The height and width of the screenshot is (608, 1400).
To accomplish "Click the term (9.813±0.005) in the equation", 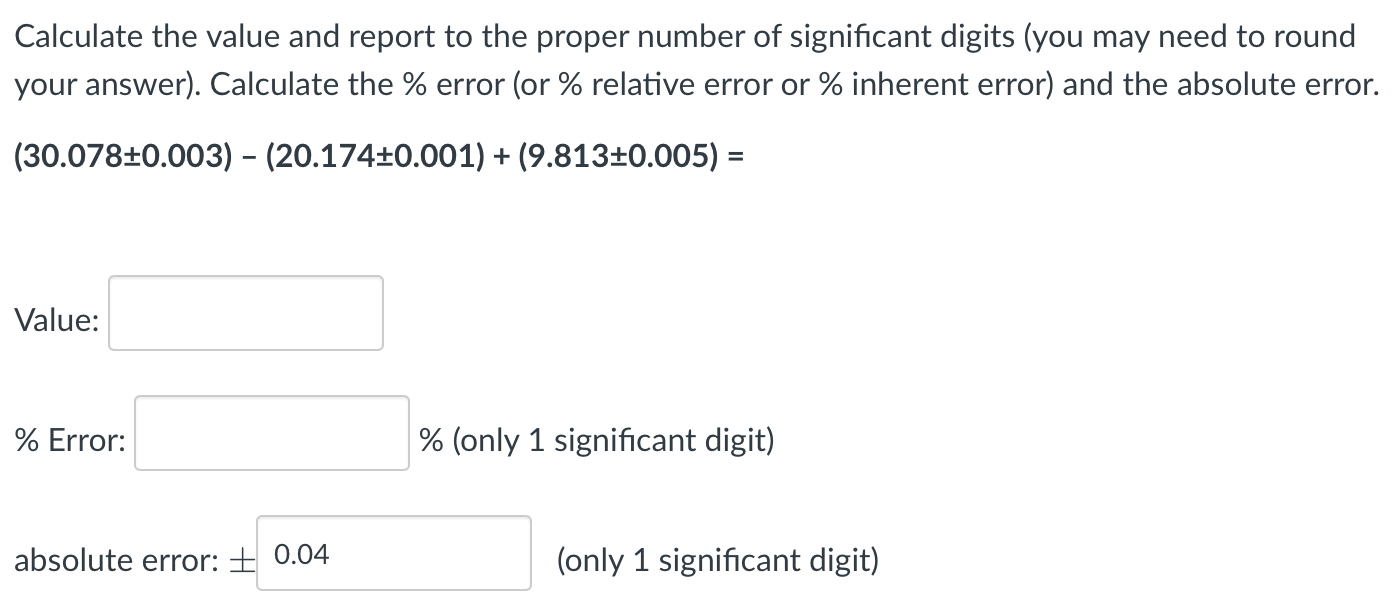I will point(622,158).
